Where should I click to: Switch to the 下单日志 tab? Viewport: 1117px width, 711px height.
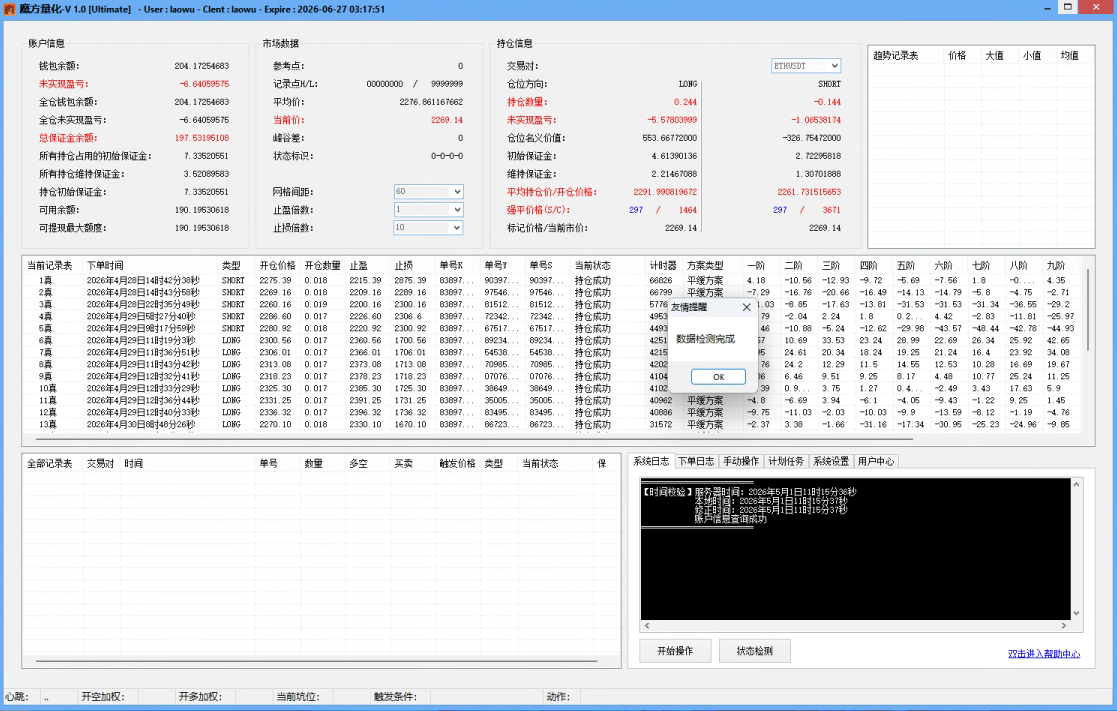[696, 461]
